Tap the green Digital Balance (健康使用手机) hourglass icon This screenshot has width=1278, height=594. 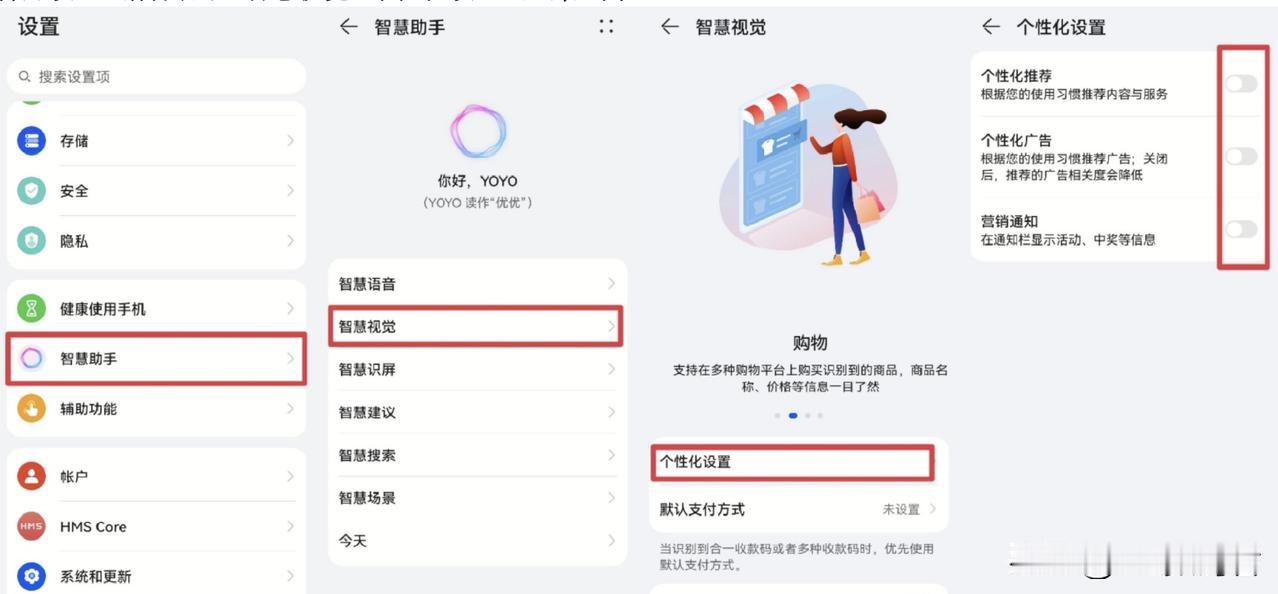point(32,309)
